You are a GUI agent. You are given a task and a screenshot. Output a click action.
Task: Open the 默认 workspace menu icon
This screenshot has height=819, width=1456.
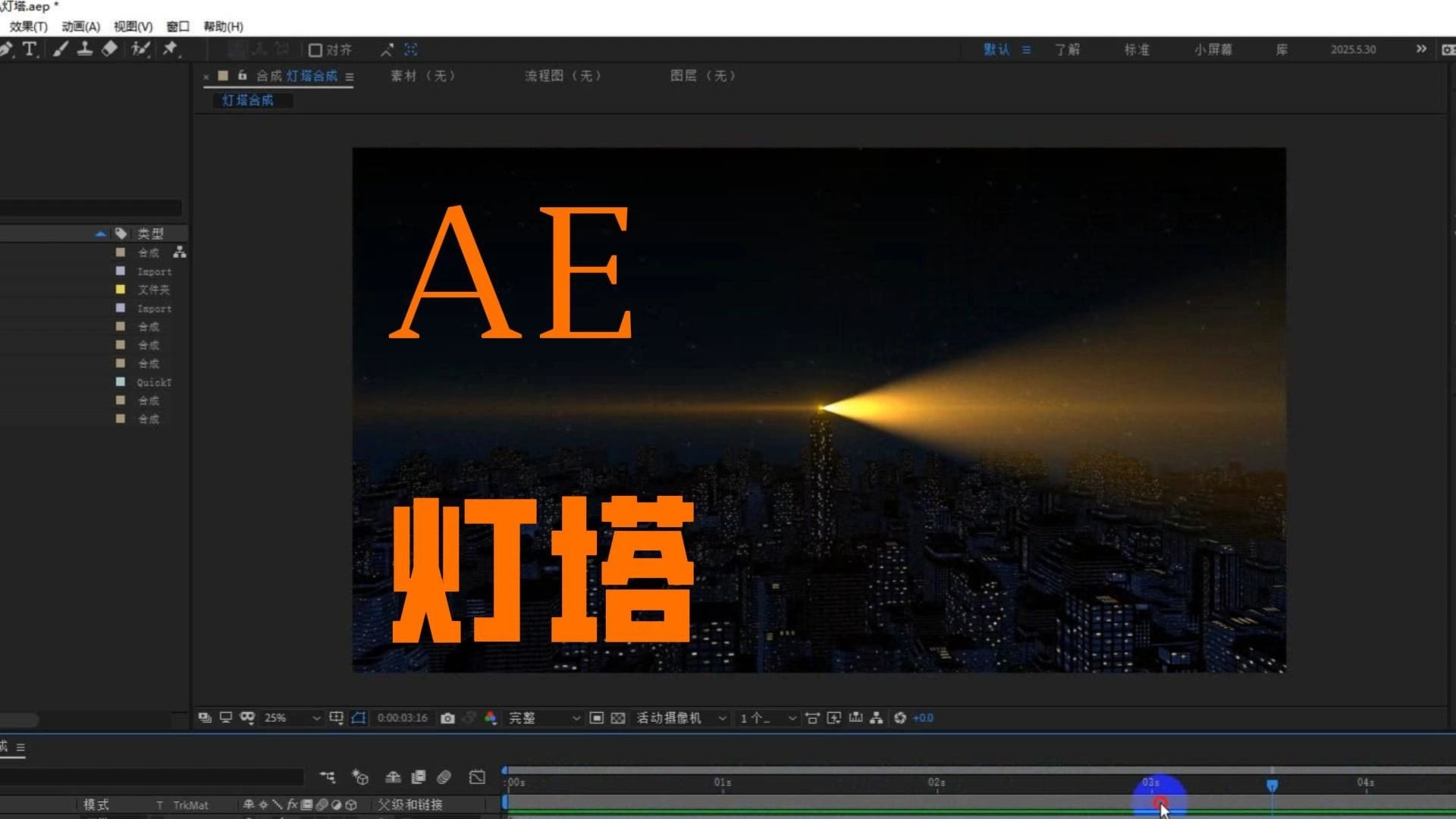pyautogui.click(x=1026, y=50)
